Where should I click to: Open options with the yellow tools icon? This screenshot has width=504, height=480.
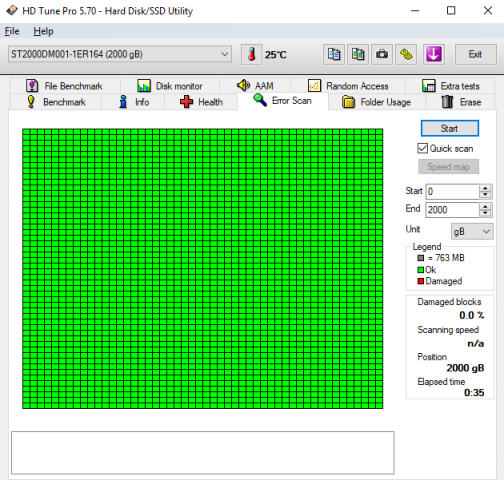(406, 54)
